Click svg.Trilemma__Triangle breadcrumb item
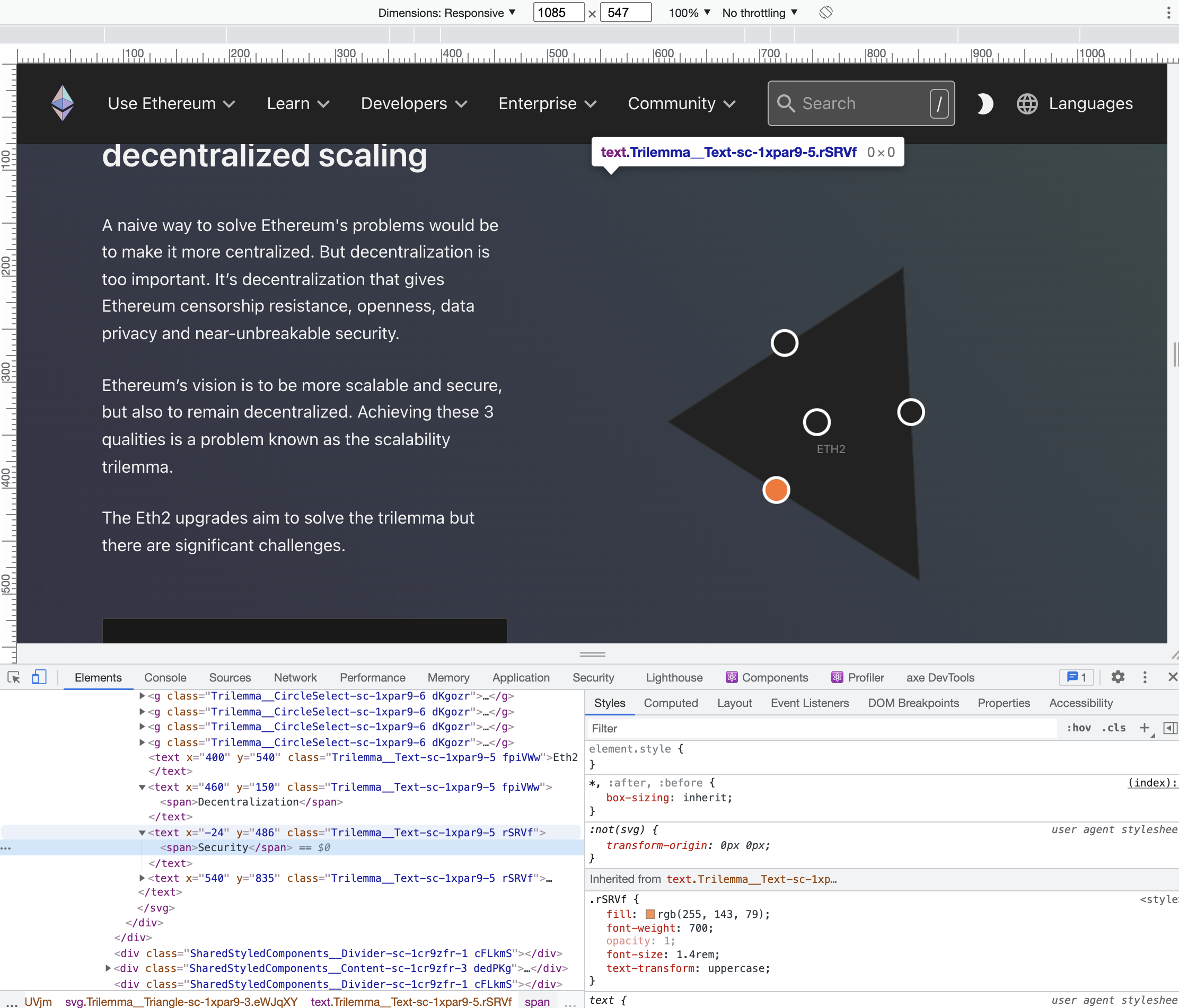Viewport: 1179px width, 1008px height. click(x=181, y=1001)
